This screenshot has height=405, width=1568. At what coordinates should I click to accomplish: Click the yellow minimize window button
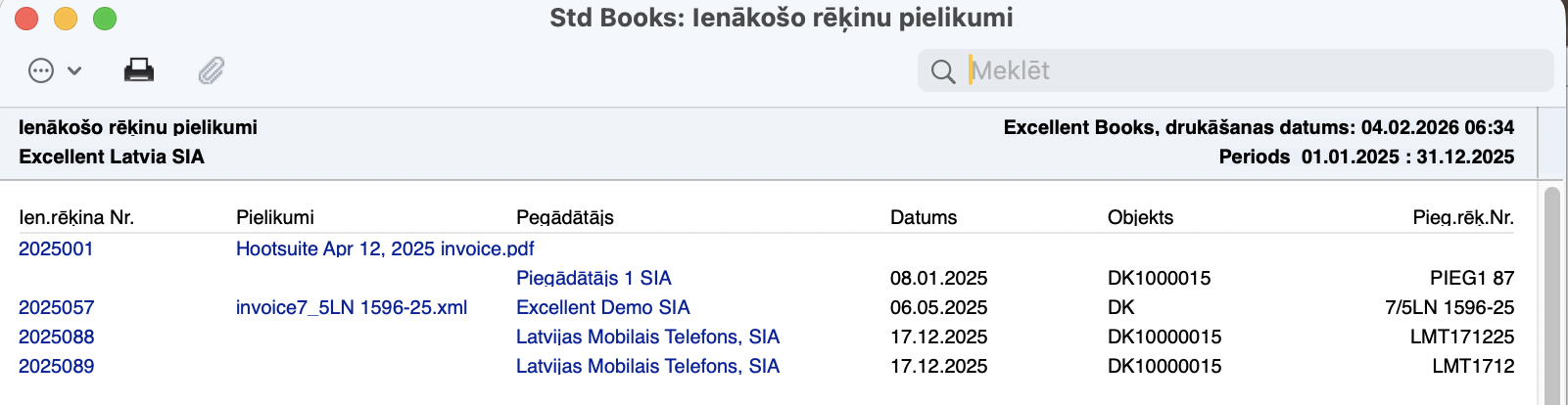click(x=66, y=19)
